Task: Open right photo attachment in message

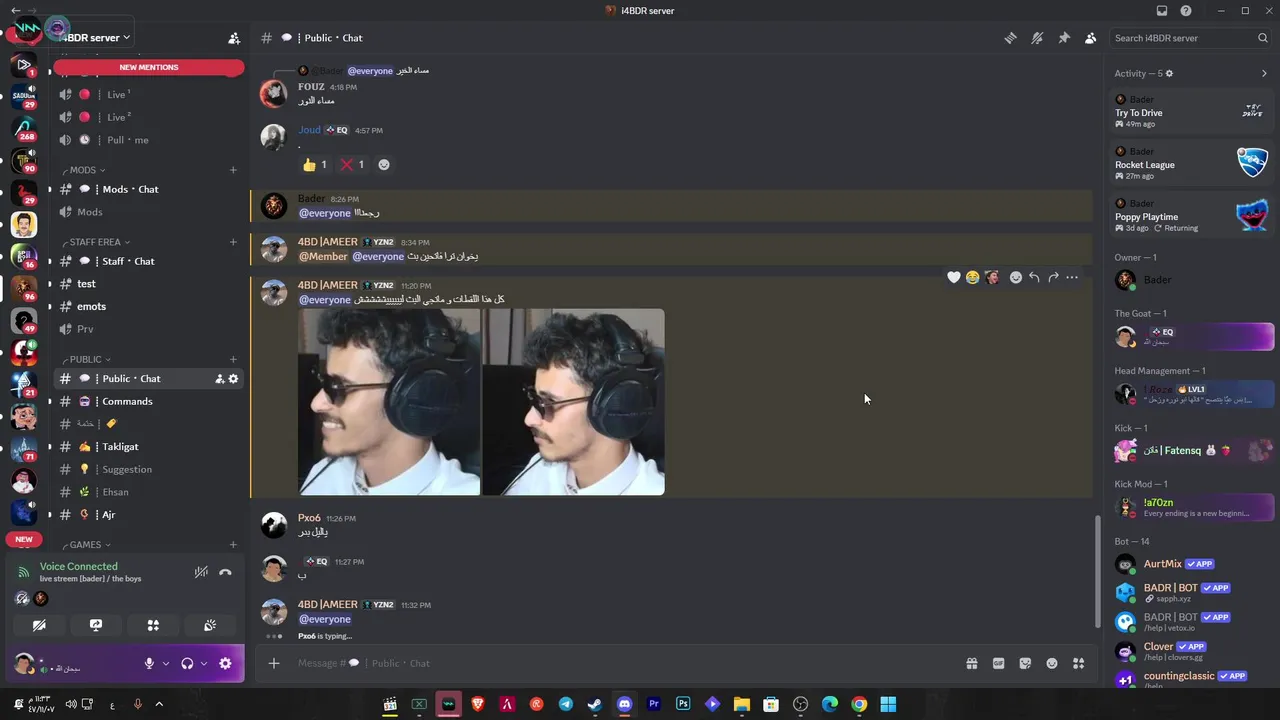Action: coord(574,402)
